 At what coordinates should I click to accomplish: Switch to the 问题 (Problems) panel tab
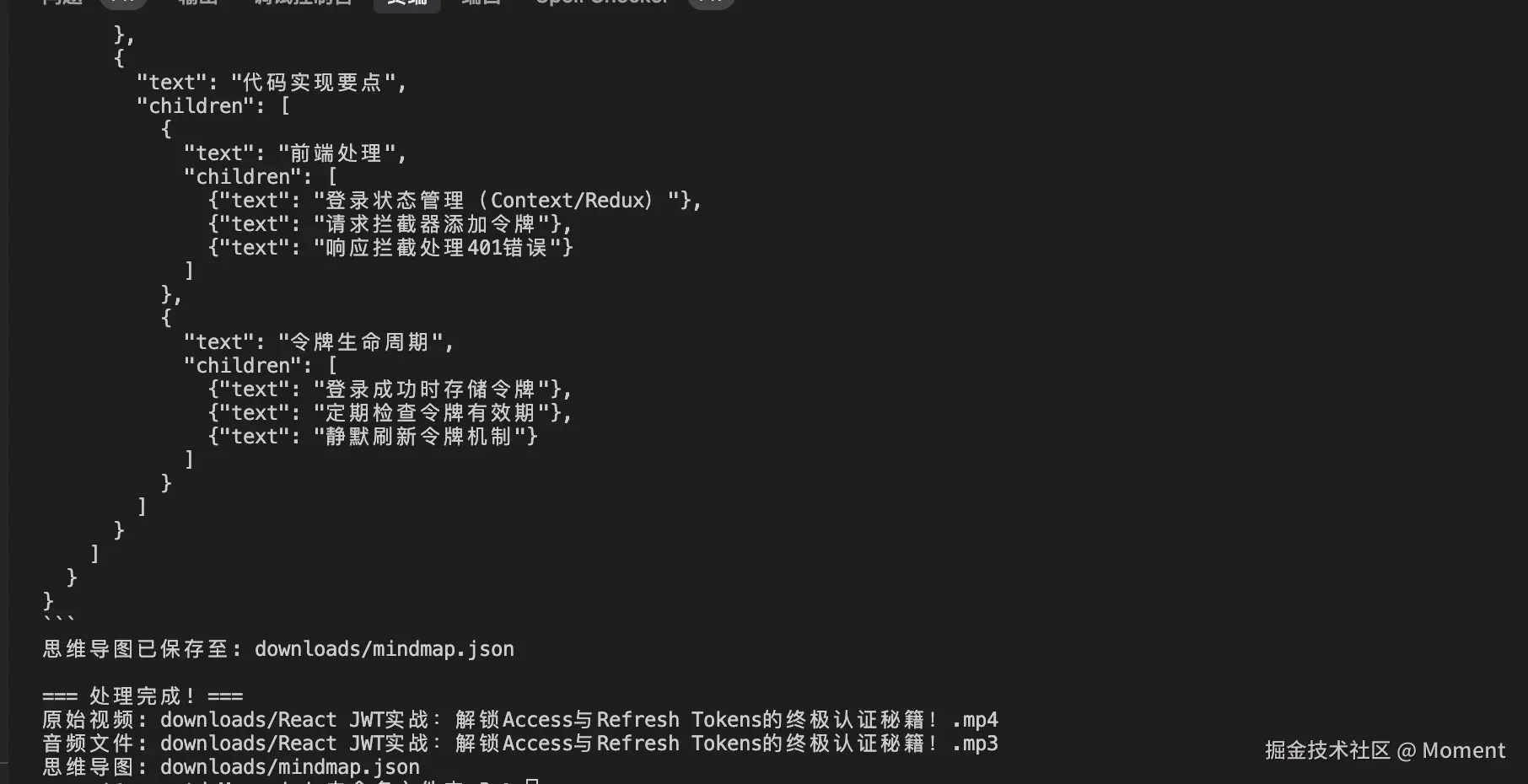point(62,3)
